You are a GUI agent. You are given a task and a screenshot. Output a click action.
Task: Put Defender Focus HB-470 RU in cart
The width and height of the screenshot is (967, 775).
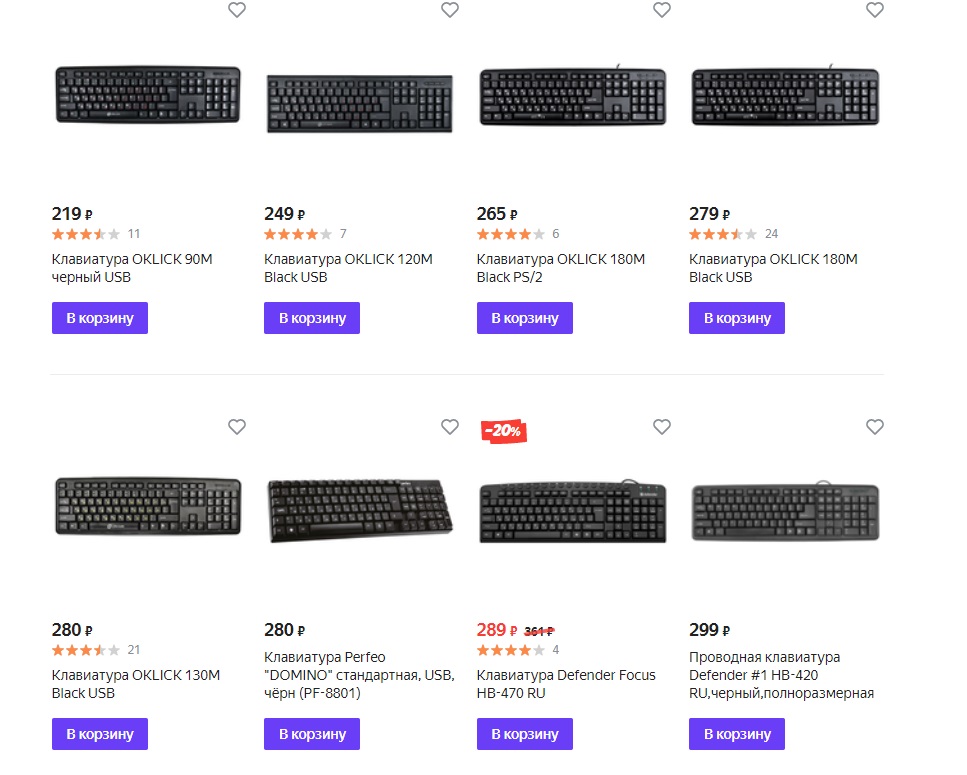pyautogui.click(x=525, y=734)
